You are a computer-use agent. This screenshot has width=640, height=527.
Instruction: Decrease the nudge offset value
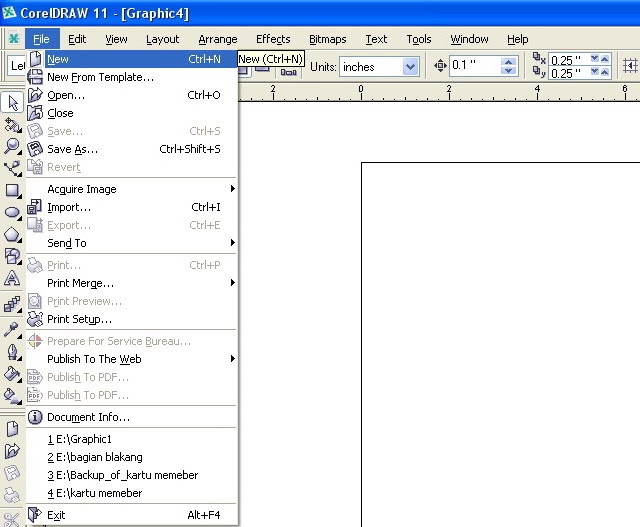click(x=508, y=71)
